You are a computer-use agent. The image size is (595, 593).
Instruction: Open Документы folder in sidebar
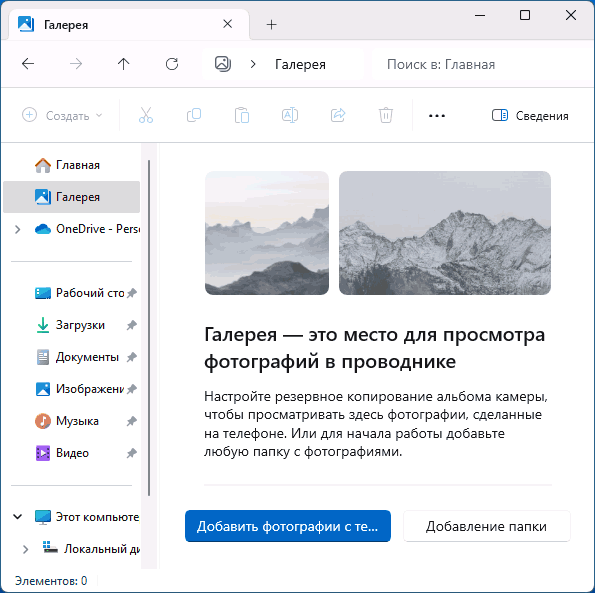click(71, 357)
